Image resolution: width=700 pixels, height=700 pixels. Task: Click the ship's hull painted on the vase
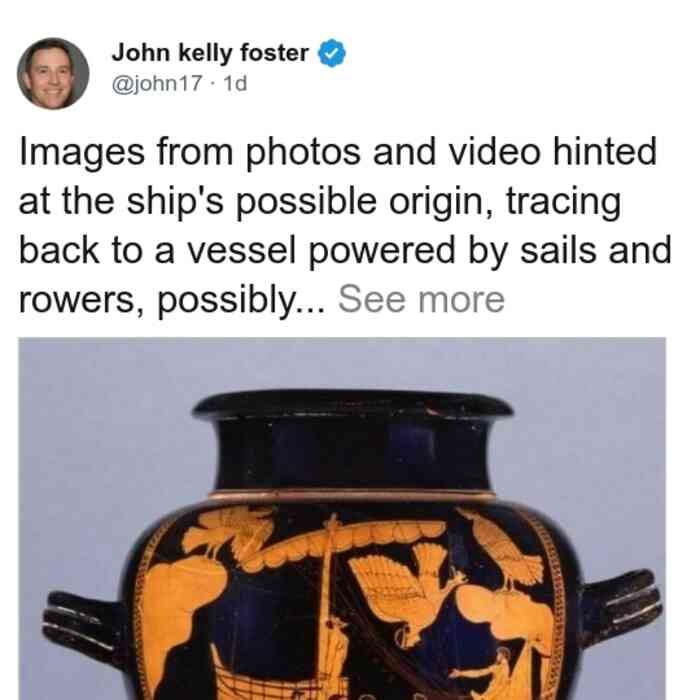point(277,681)
